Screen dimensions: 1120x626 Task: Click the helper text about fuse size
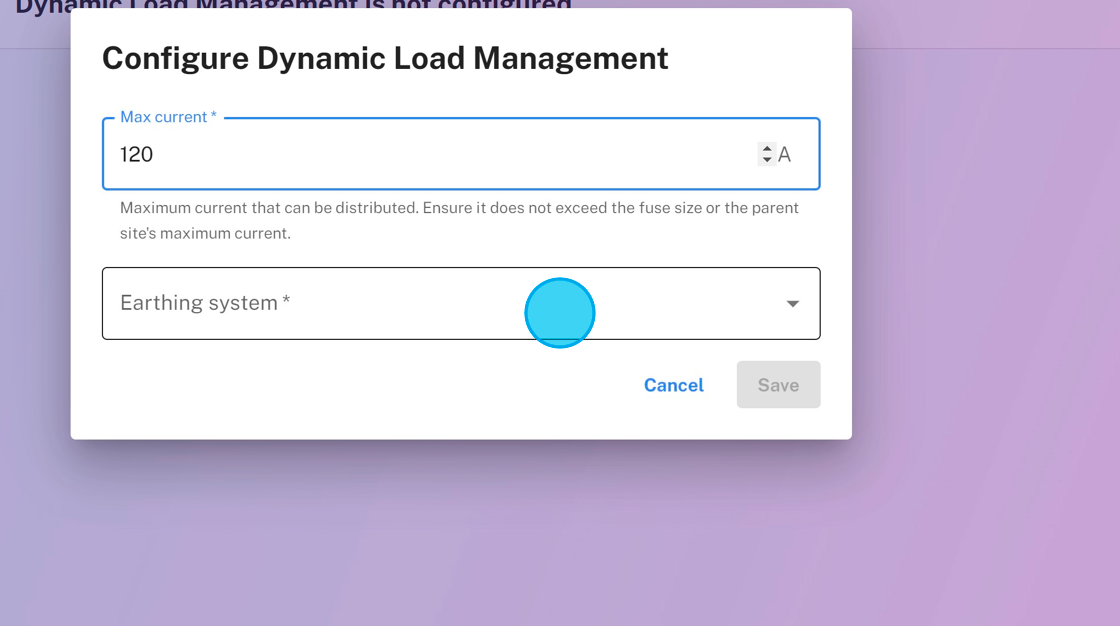[459, 208]
